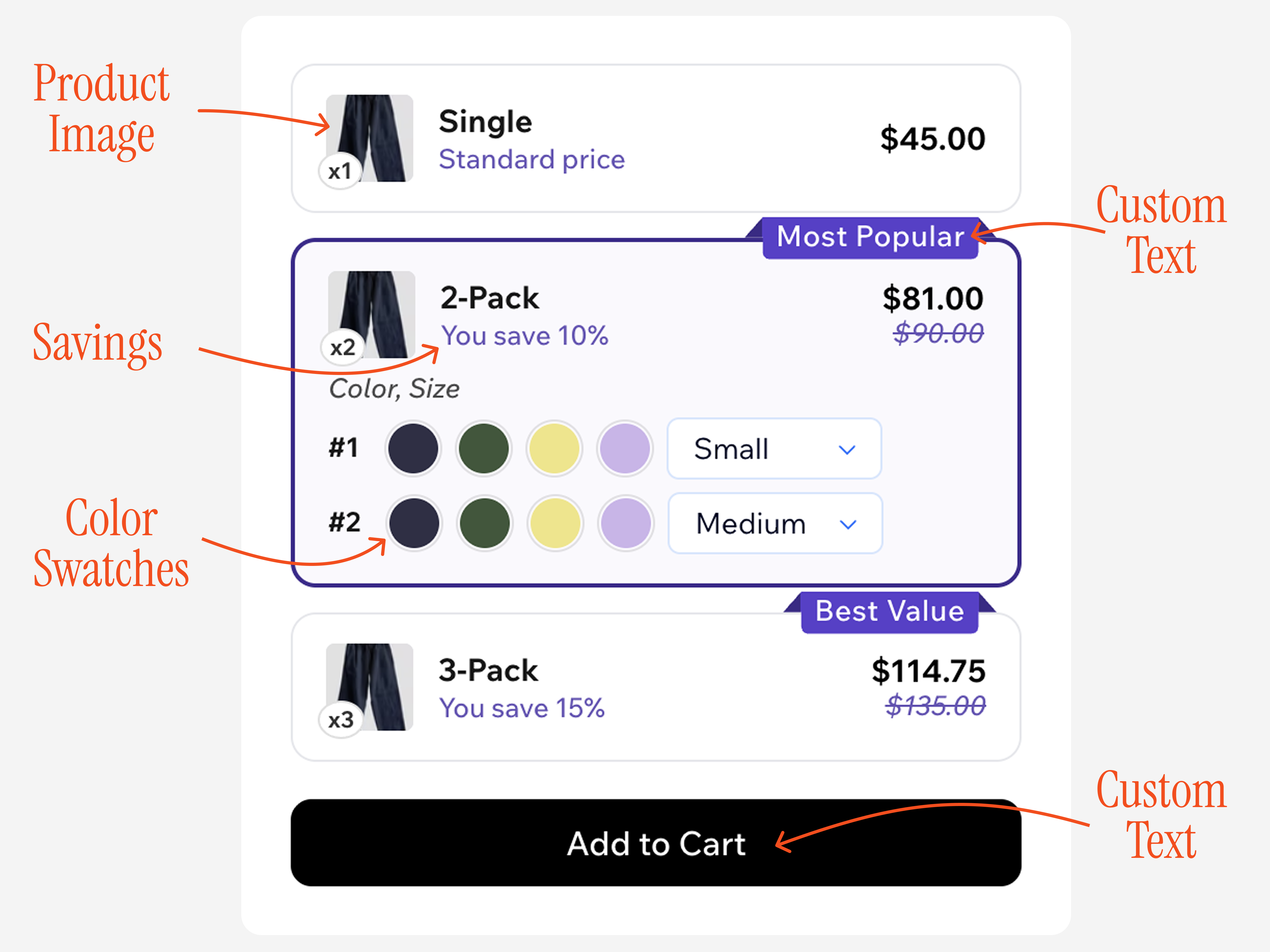Click the Add to Cart button
The image size is (1270, 952).
pyautogui.click(x=656, y=844)
